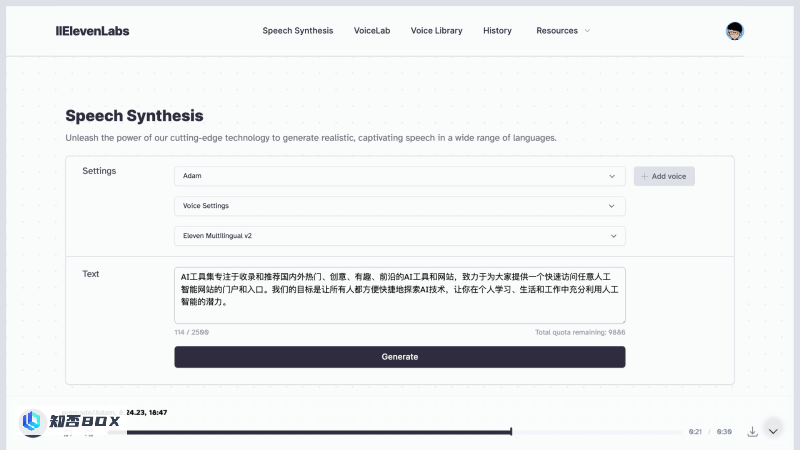Click the Add voice button
The height and width of the screenshot is (450, 800).
(x=664, y=176)
